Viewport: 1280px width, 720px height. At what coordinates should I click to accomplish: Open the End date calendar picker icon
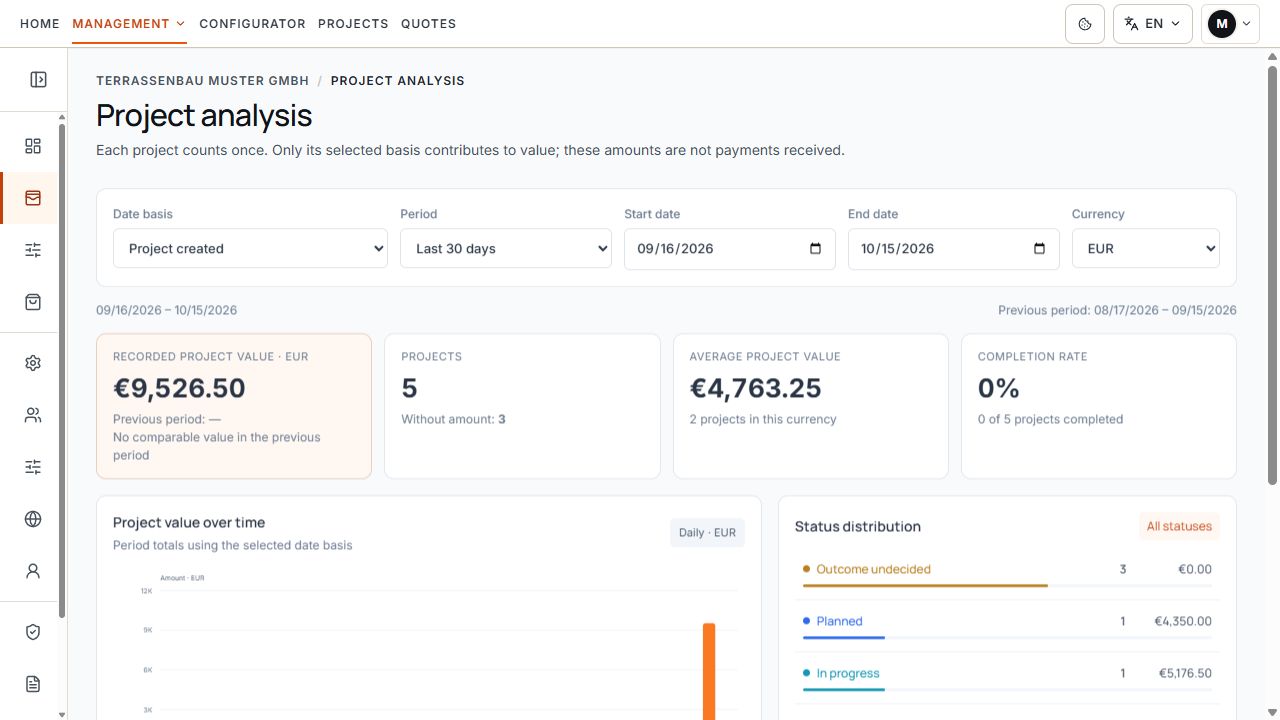coord(1039,249)
